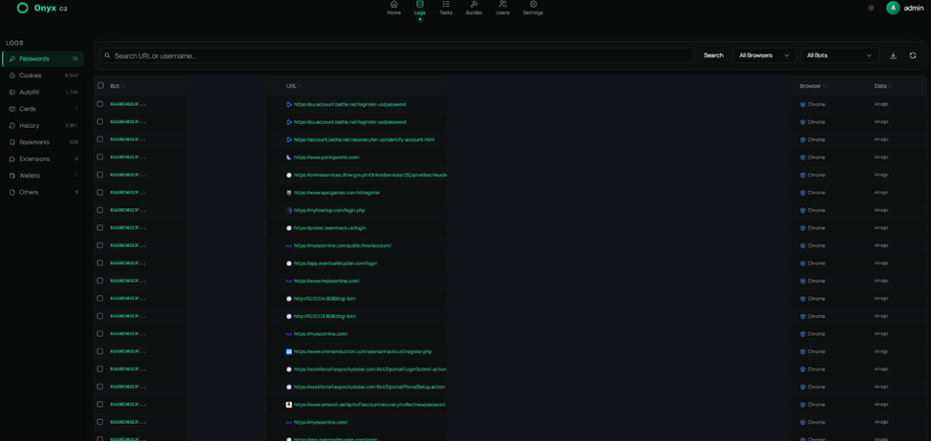
Task: Open the protec.teamtrack.uk login URL link
Action: [330, 228]
